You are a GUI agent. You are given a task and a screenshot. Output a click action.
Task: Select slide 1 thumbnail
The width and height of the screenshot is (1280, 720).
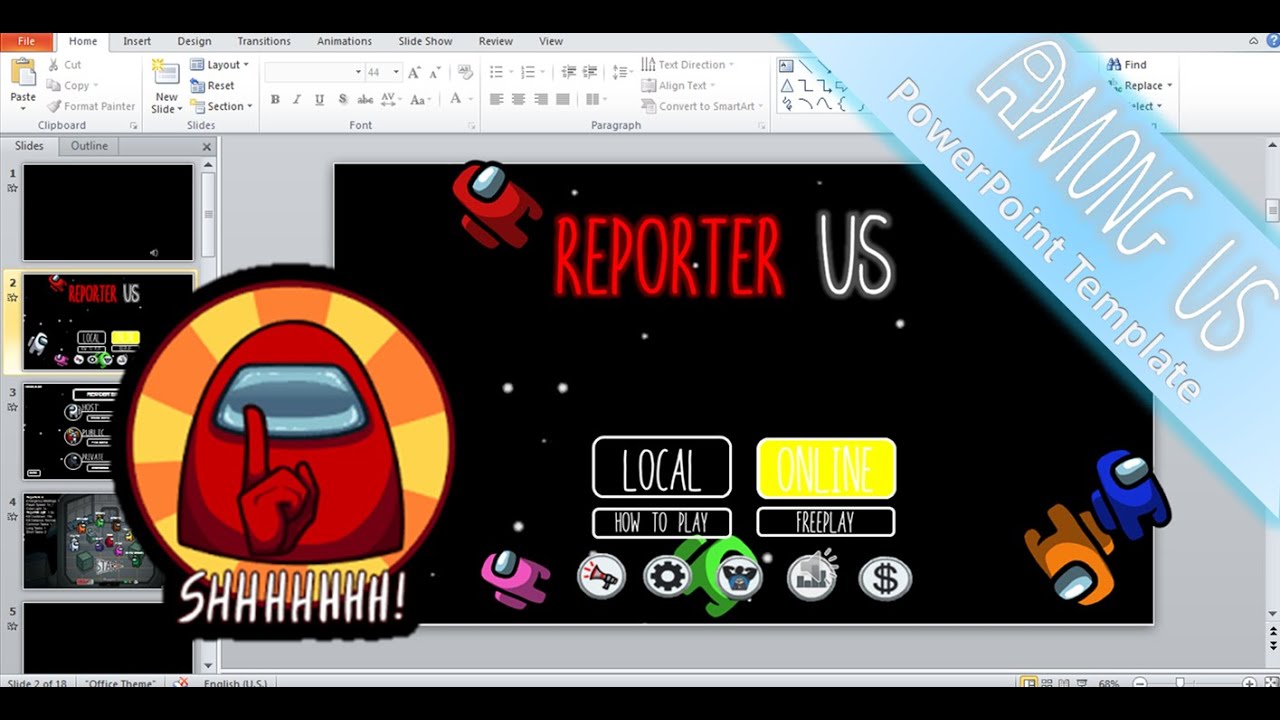point(108,212)
